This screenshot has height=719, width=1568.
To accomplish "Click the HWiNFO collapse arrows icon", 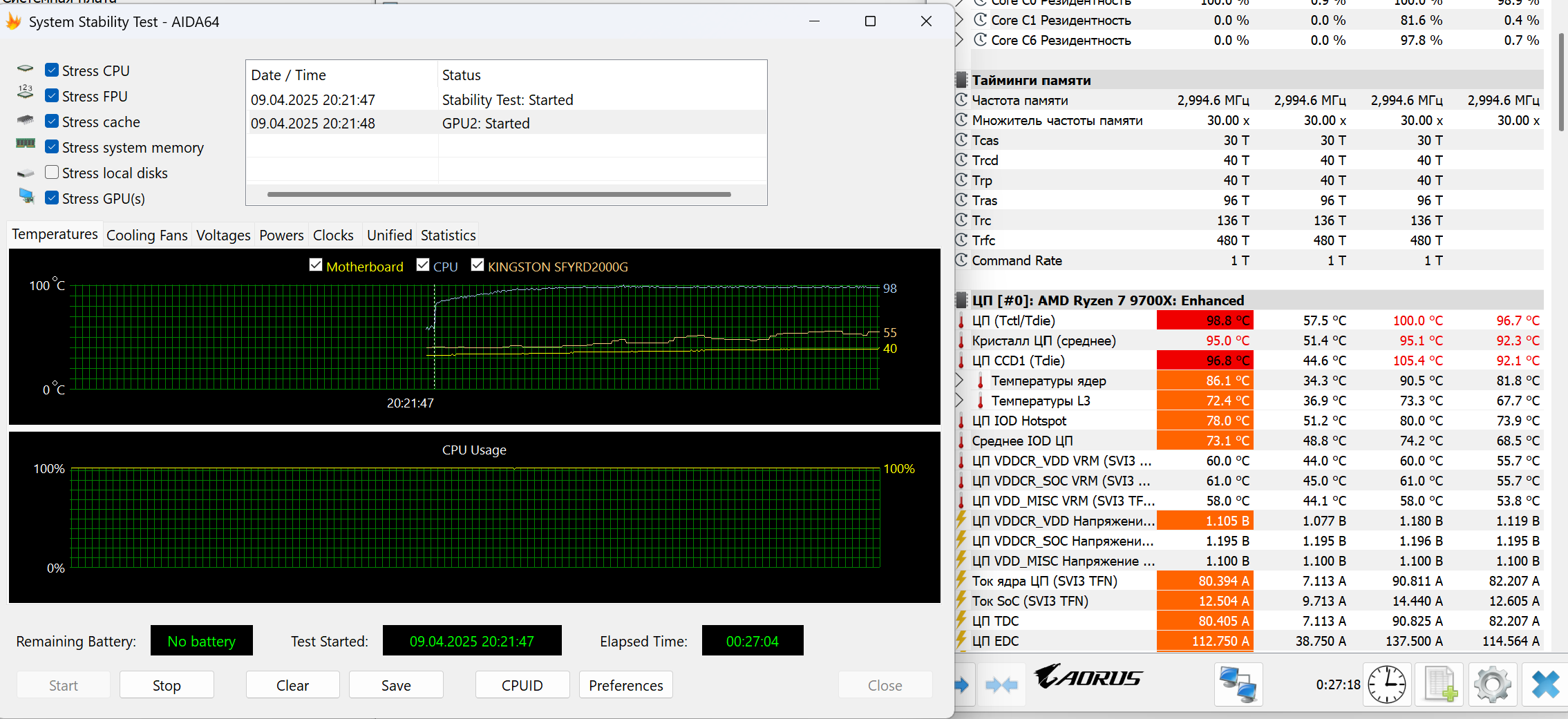I will (1001, 684).
